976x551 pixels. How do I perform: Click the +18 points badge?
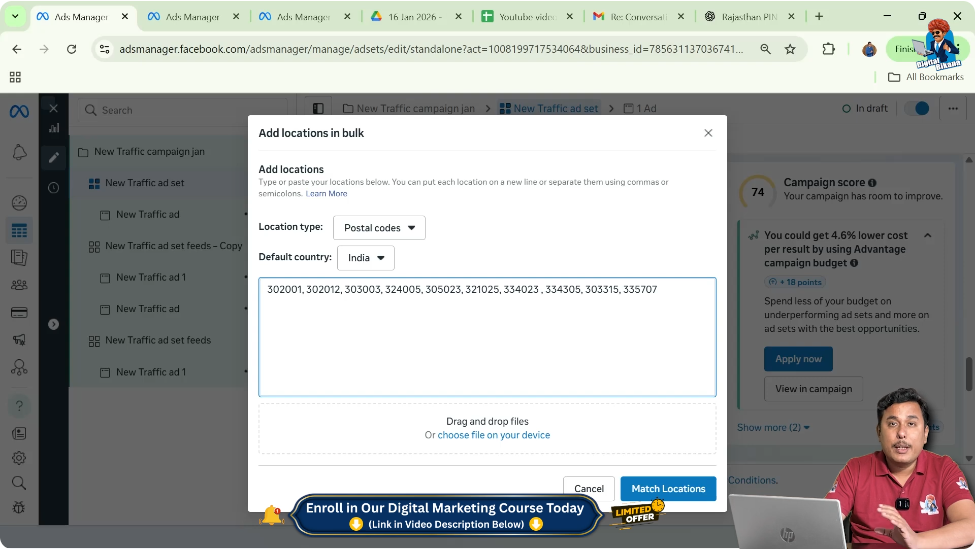pos(794,282)
